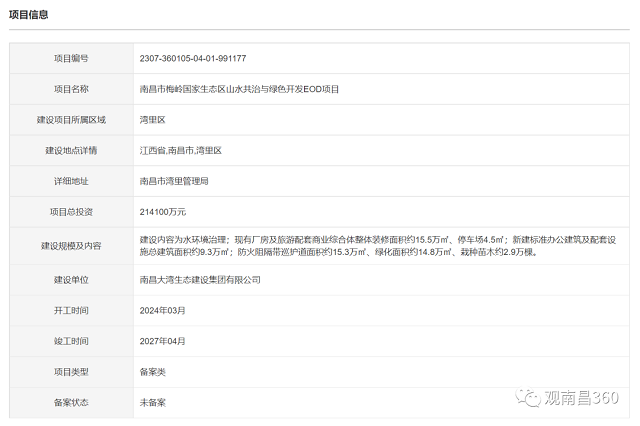Click the 项目编号 label cell
This screenshot has width=640, height=426.
point(71,59)
